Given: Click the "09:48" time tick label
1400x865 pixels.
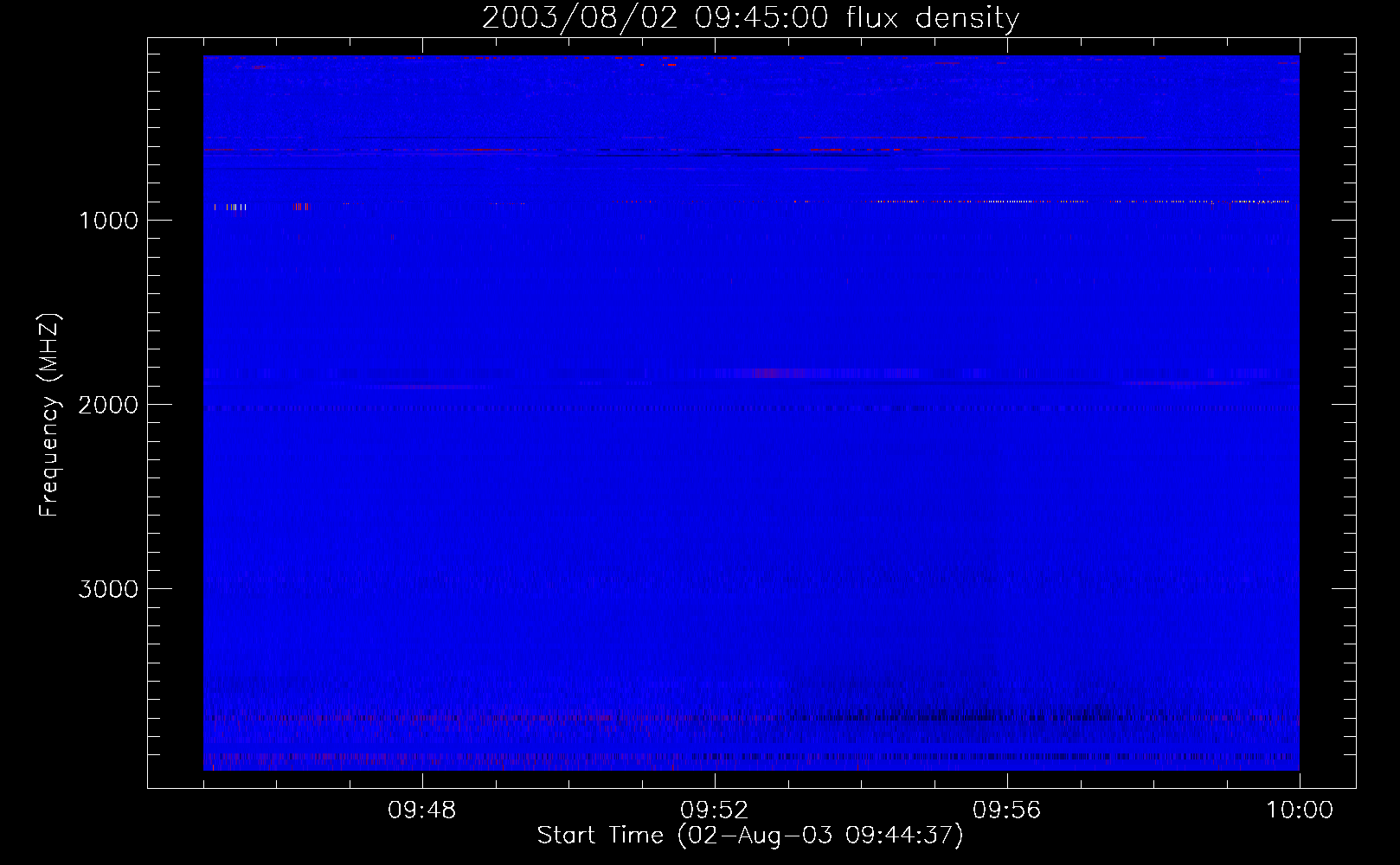Looking at the screenshot, I should pyautogui.click(x=422, y=811).
